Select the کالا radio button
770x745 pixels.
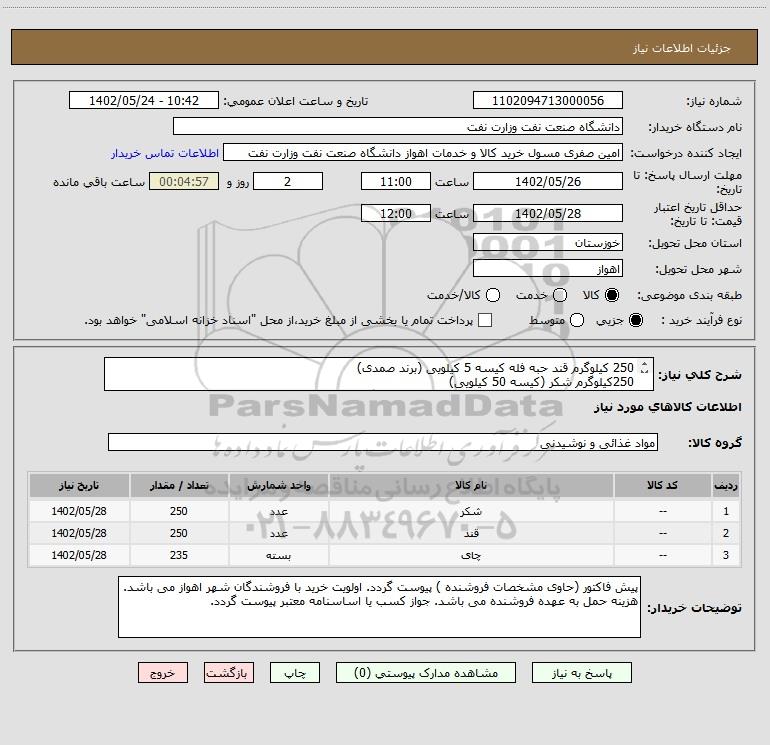point(612,295)
